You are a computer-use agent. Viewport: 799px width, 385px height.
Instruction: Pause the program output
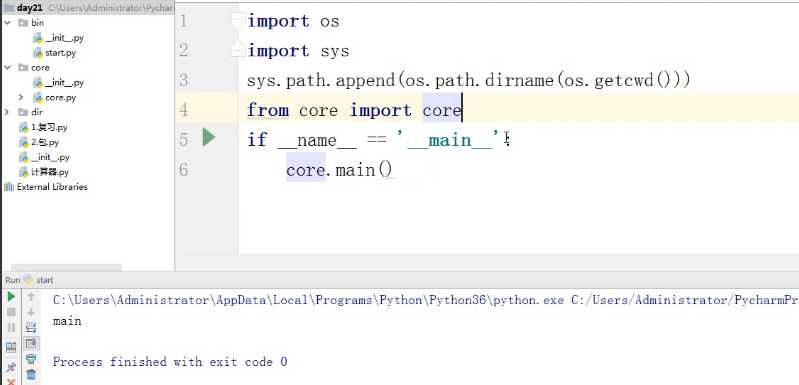point(11,327)
